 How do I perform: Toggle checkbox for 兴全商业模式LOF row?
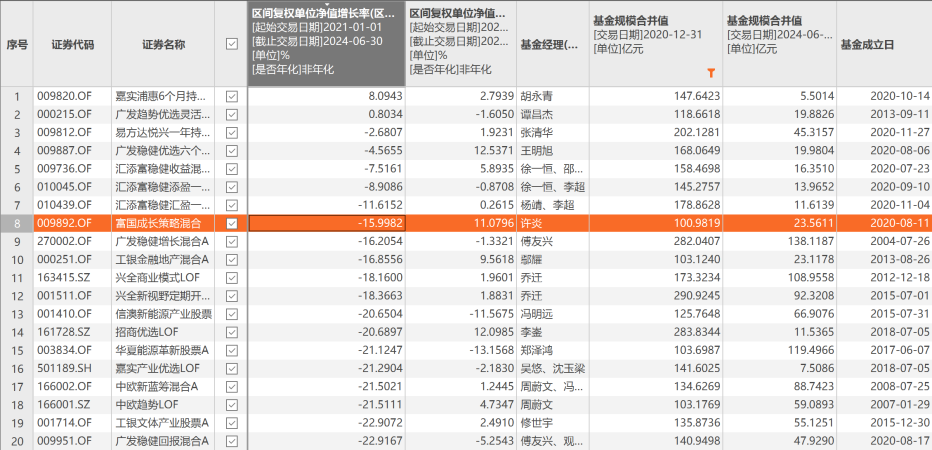[232, 278]
